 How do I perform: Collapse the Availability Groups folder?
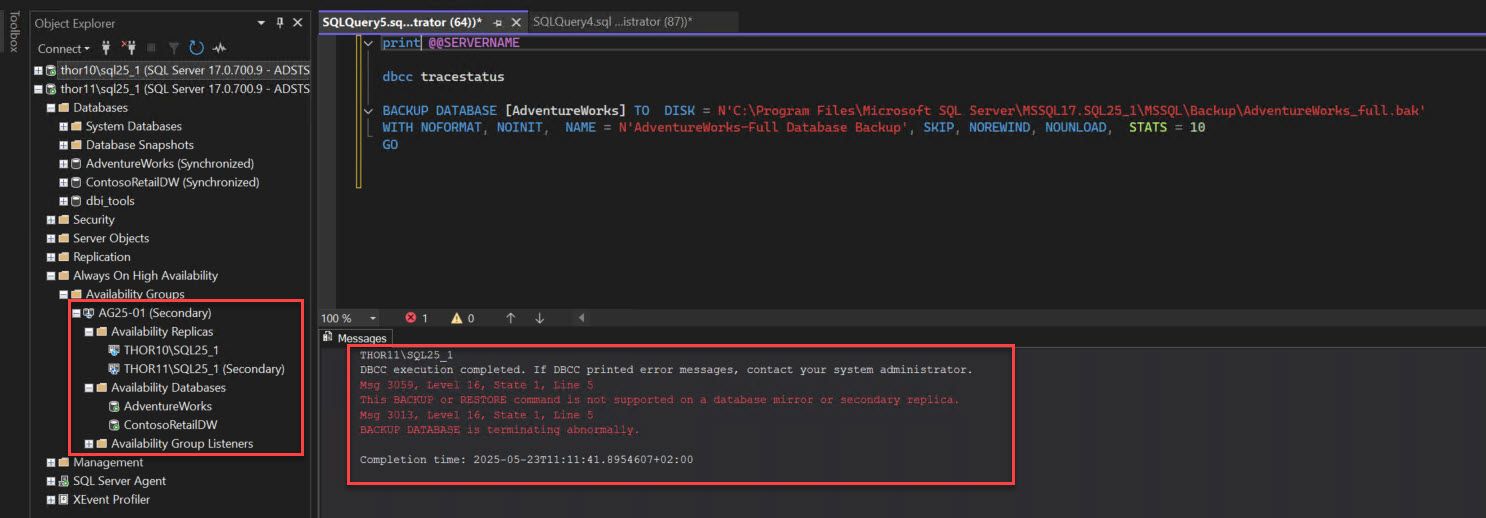coord(63,294)
